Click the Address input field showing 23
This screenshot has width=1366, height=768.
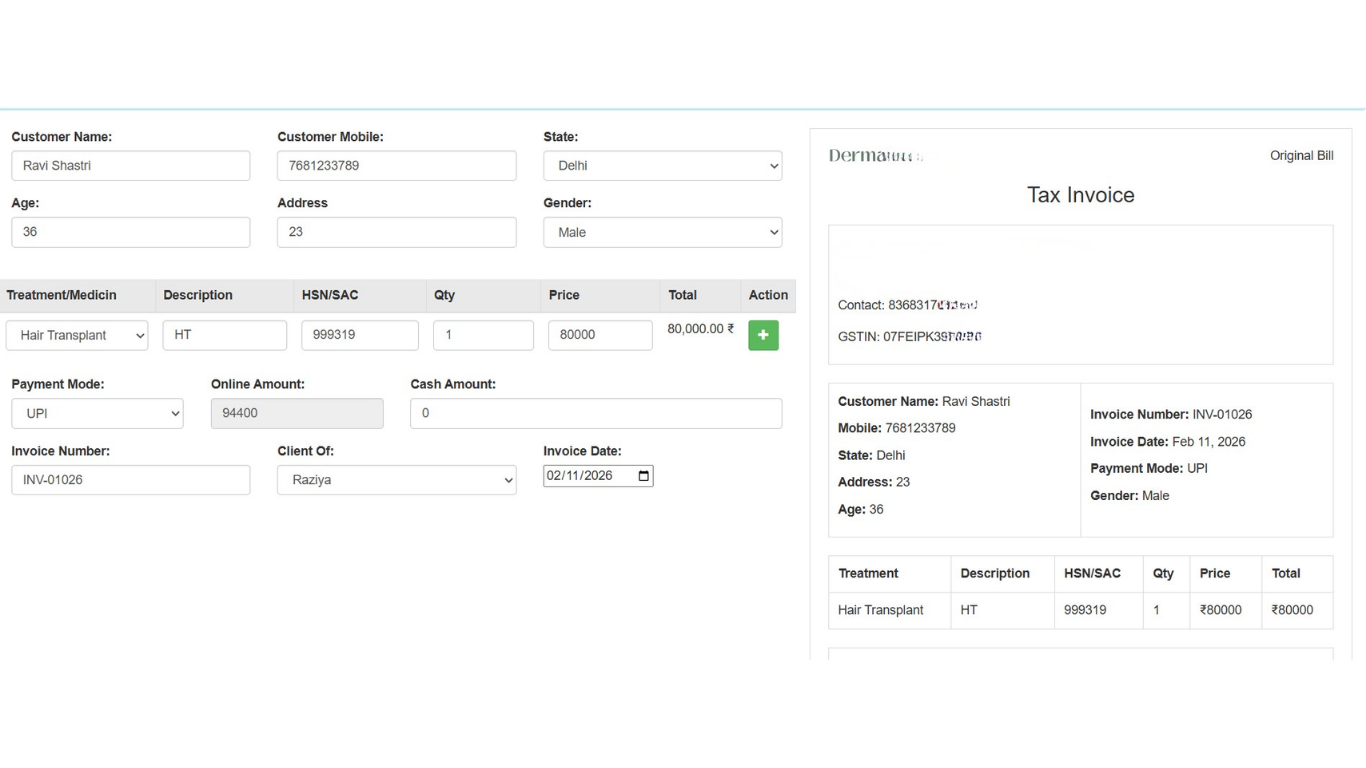point(396,232)
